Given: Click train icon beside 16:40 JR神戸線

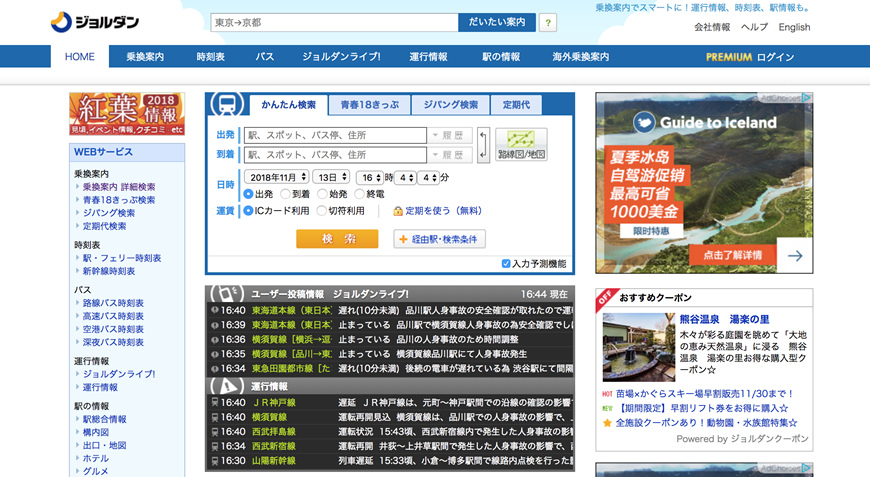Looking at the screenshot, I should pos(214,403).
